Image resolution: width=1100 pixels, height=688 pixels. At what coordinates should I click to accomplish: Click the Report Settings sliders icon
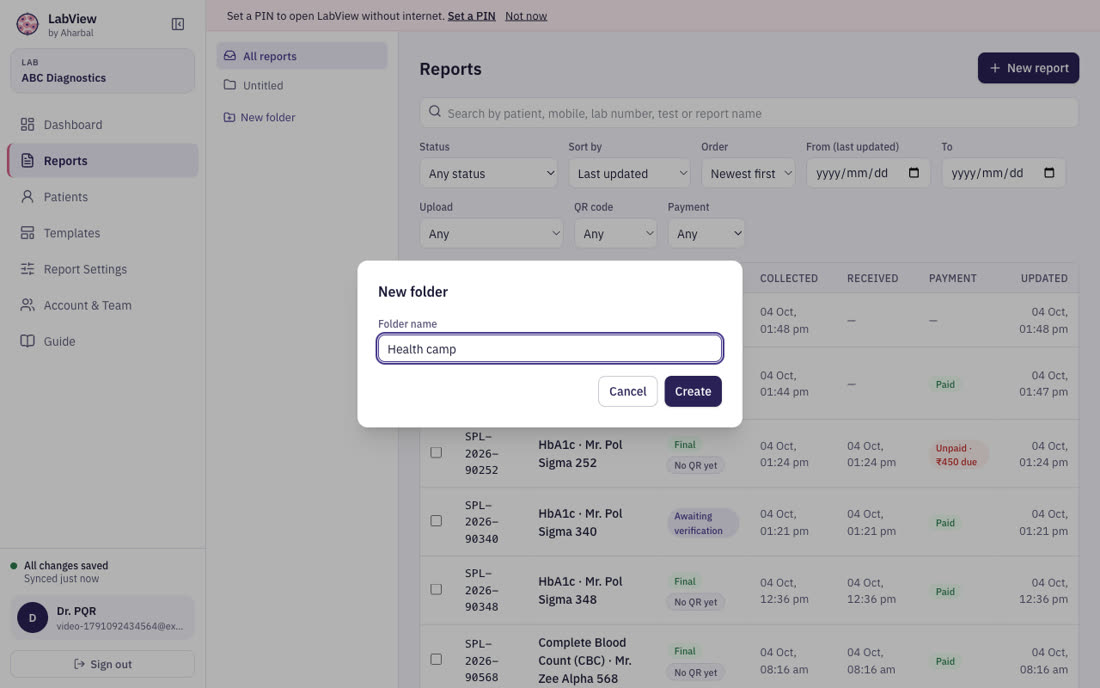(27, 269)
